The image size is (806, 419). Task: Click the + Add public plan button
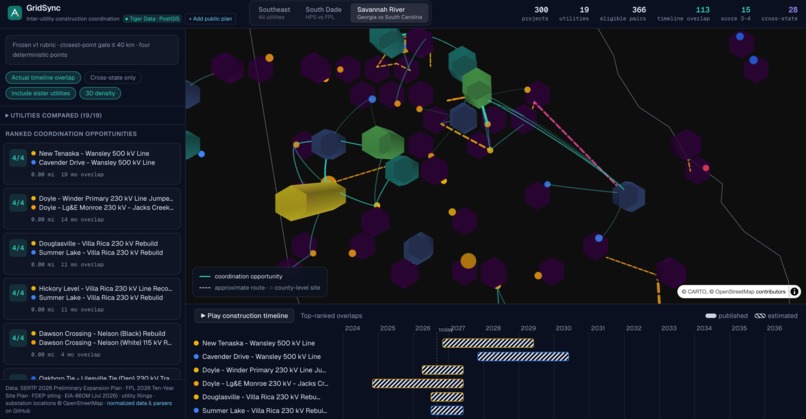(210, 19)
